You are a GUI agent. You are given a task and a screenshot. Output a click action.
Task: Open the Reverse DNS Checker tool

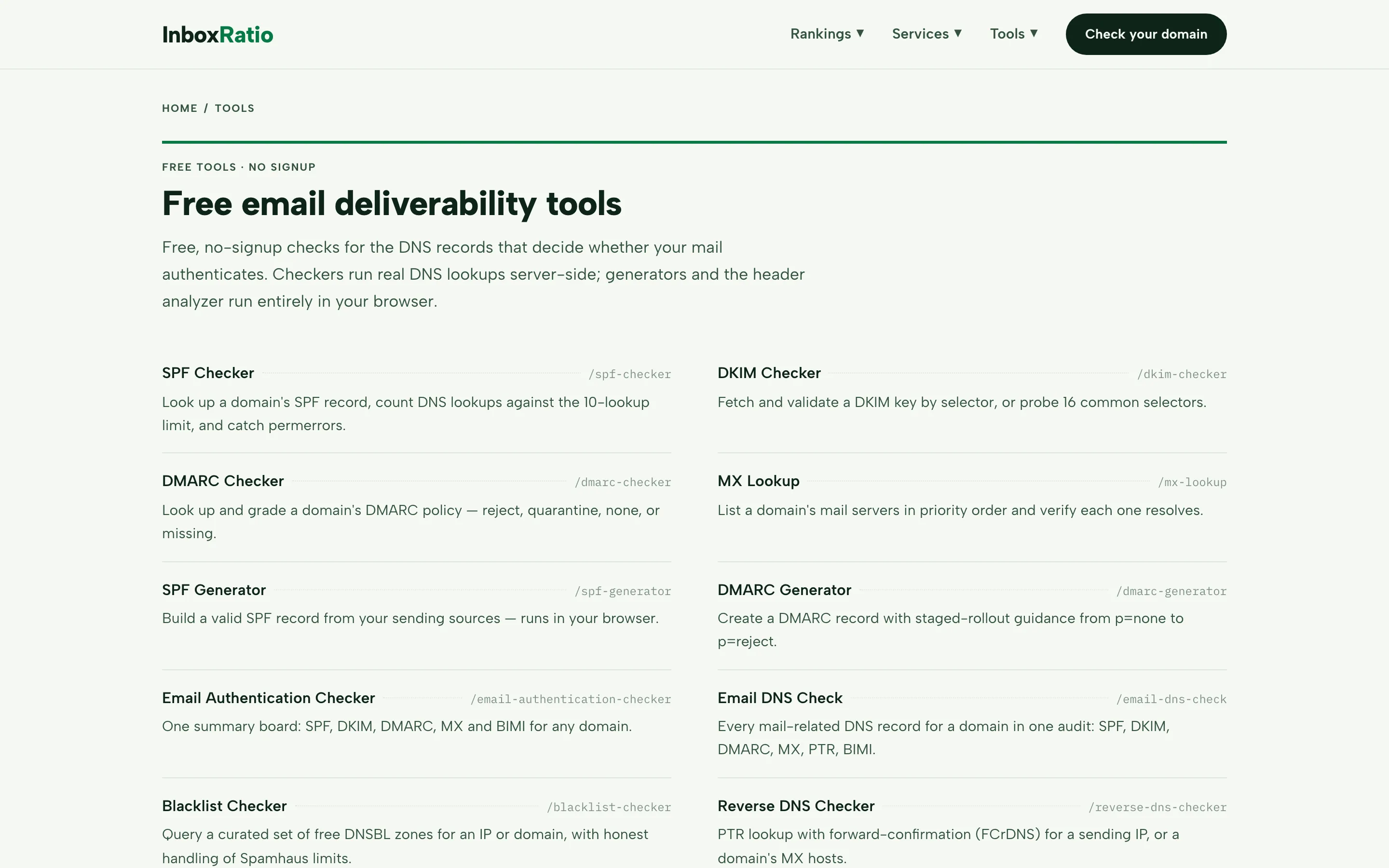795,806
